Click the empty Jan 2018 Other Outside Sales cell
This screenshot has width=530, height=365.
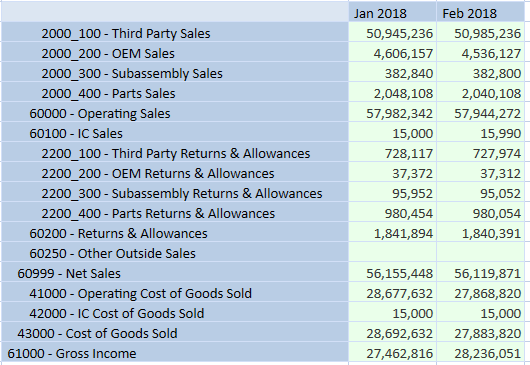click(x=392, y=253)
